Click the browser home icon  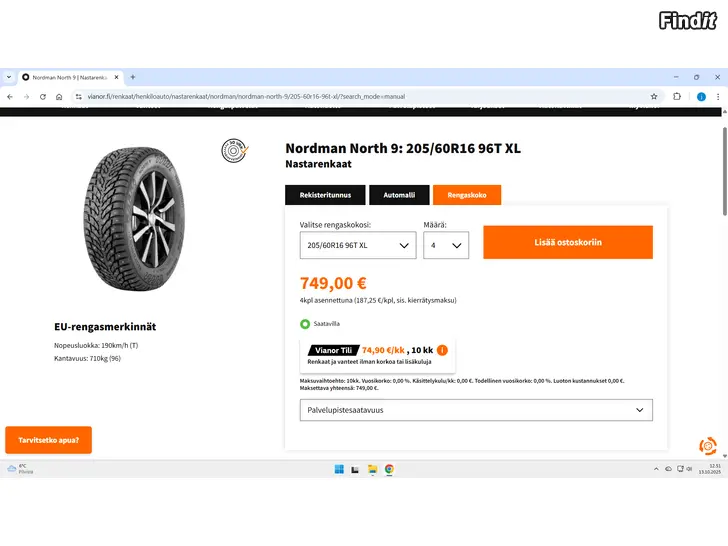(59, 97)
